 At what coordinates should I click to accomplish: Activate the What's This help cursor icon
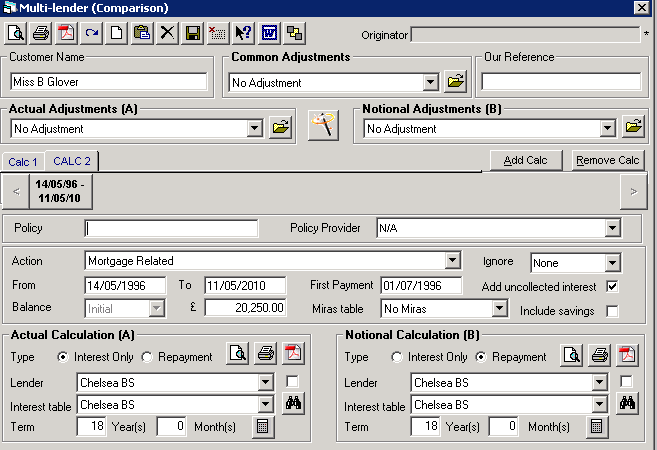click(x=243, y=33)
